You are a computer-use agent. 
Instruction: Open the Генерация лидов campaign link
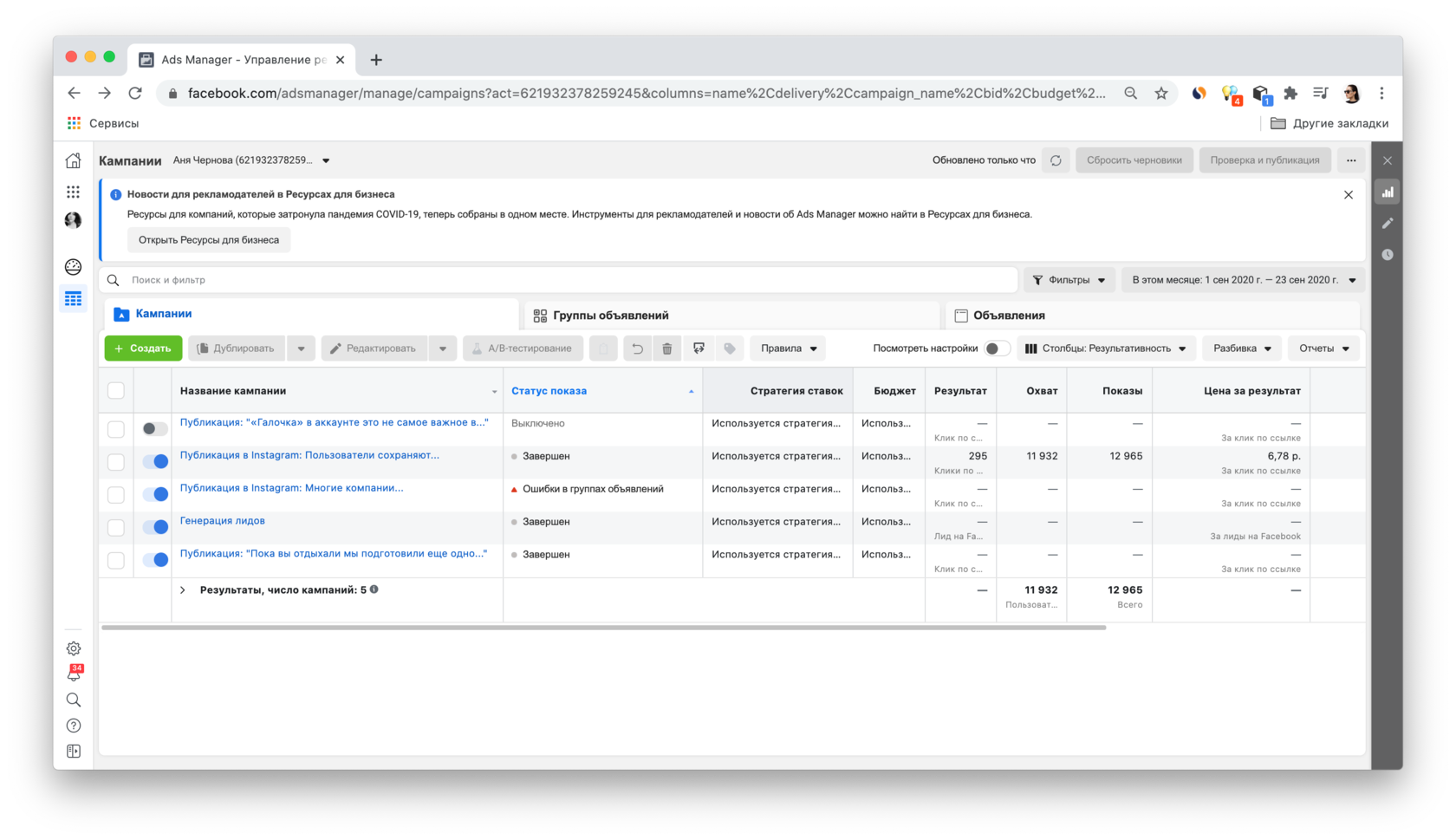click(x=222, y=521)
